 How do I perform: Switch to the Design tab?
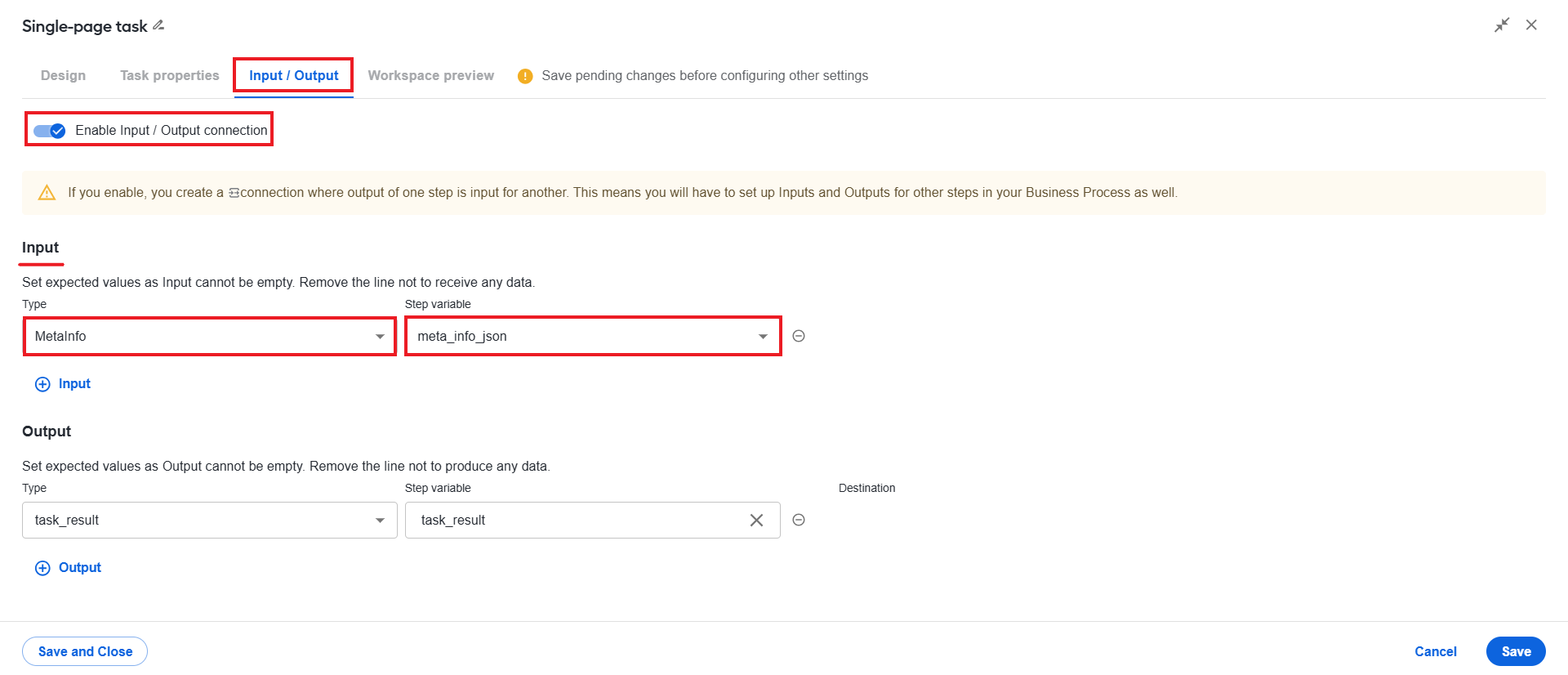pos(63,75)
